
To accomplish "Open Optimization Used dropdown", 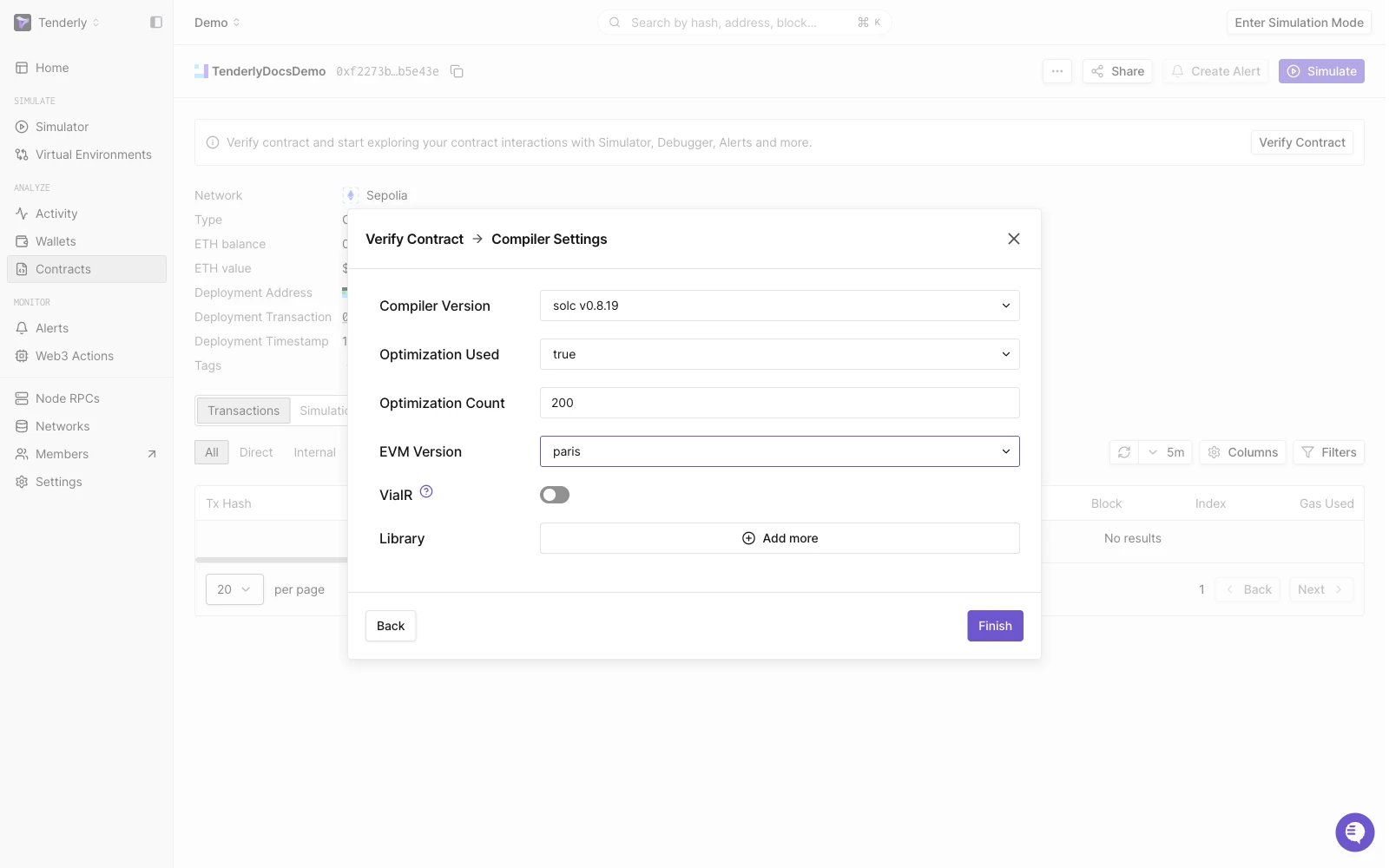I will (780, 354).
